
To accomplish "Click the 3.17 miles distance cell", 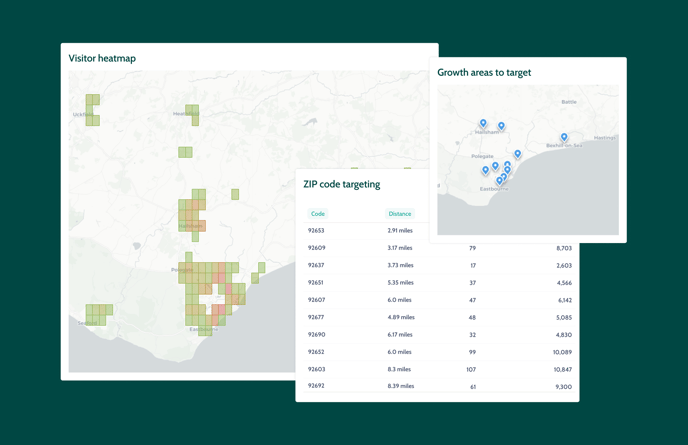I will pos(400,248).
